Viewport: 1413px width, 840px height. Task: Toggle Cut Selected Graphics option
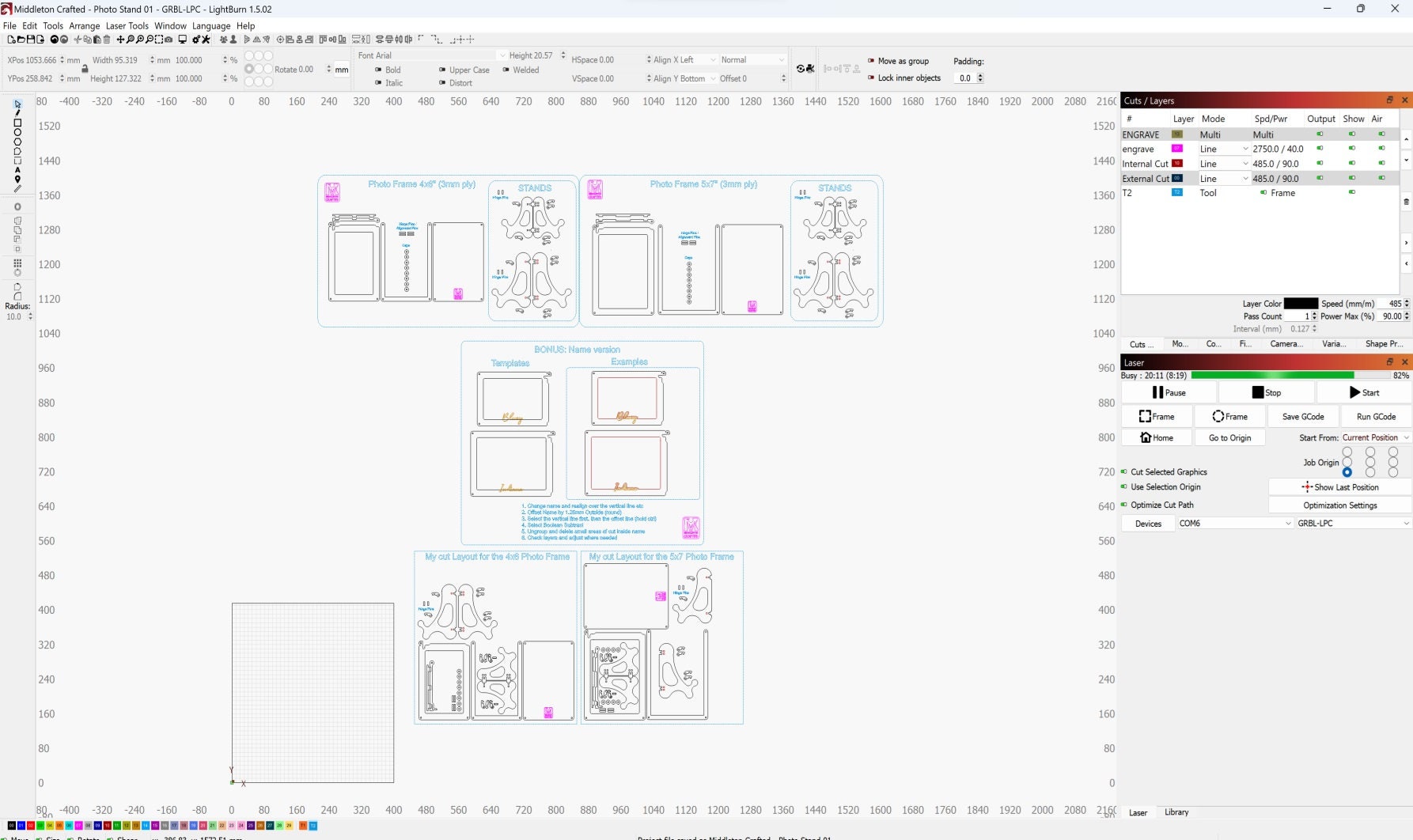1124,471
